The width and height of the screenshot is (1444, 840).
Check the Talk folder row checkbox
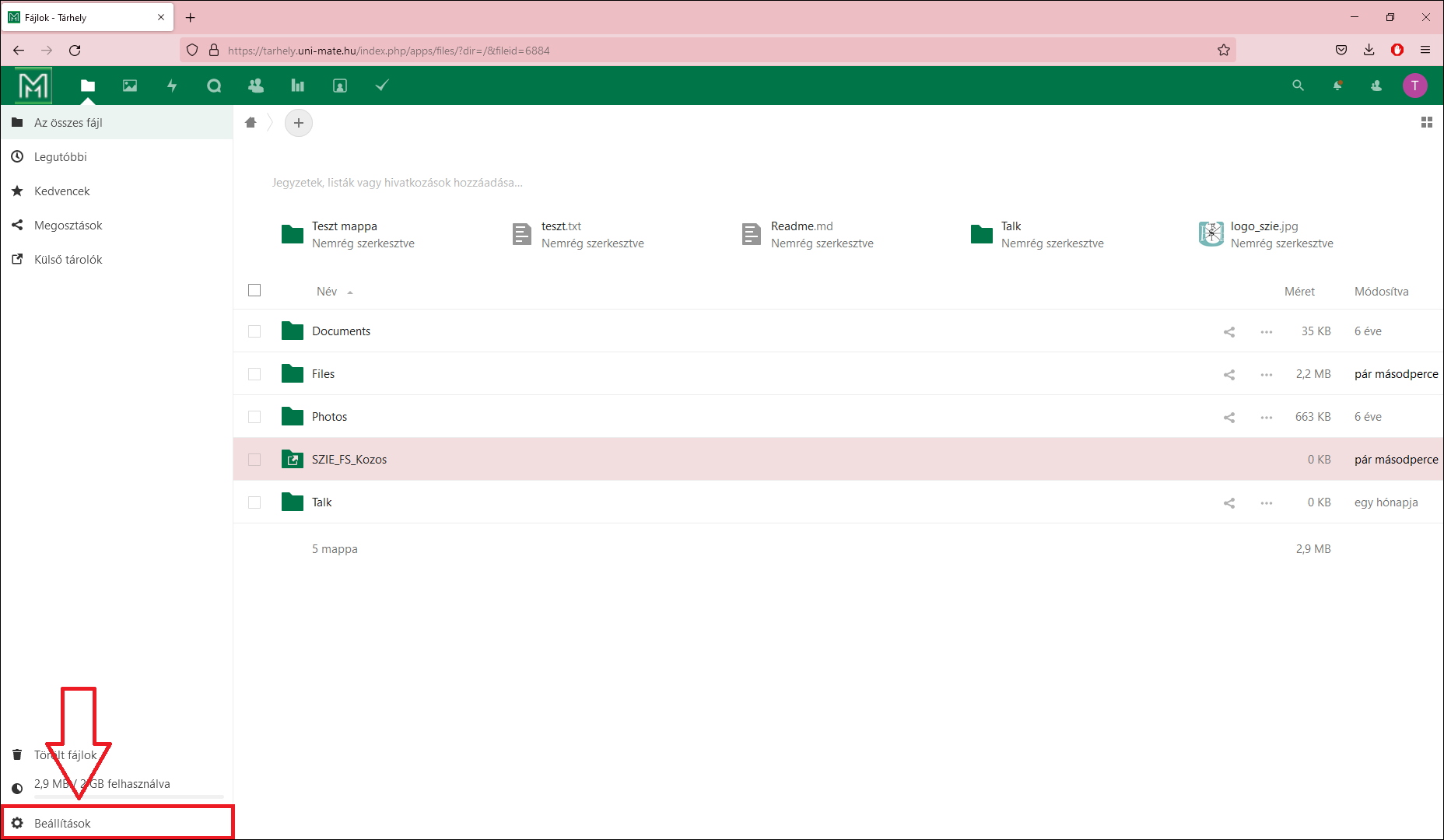254,502
